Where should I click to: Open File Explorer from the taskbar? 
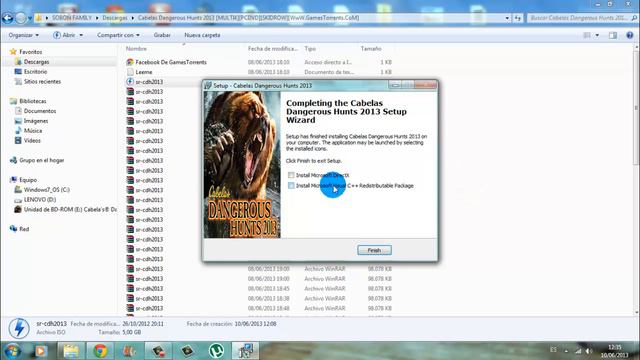click(71, 351)
